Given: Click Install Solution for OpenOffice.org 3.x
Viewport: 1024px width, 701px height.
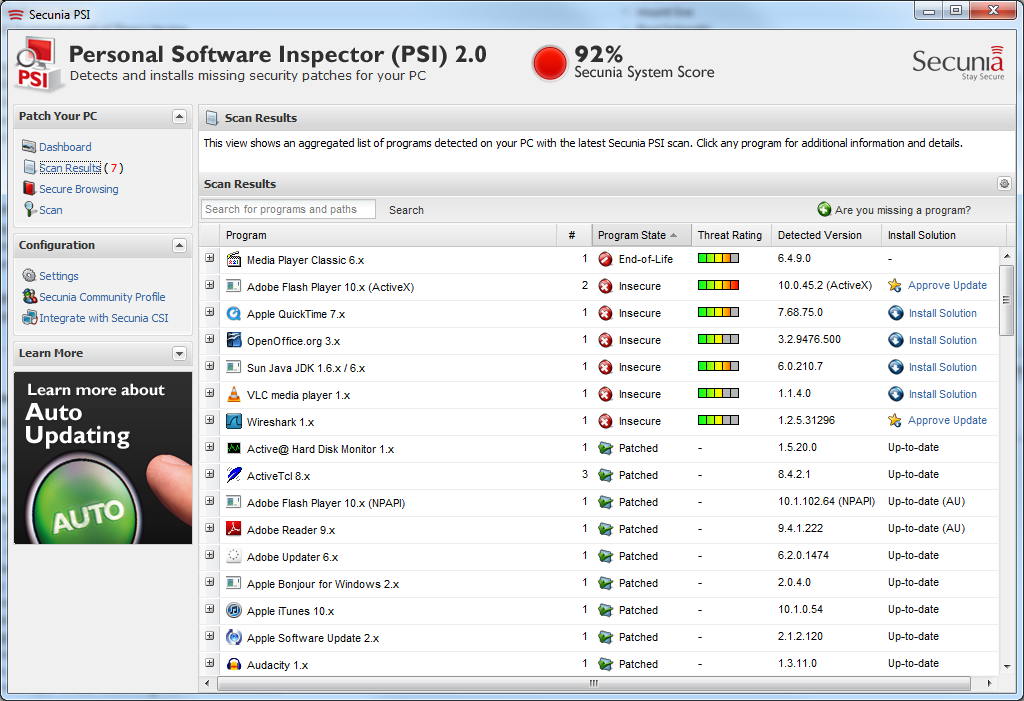Looking at the screenshot, I should [x=942, y=340].
